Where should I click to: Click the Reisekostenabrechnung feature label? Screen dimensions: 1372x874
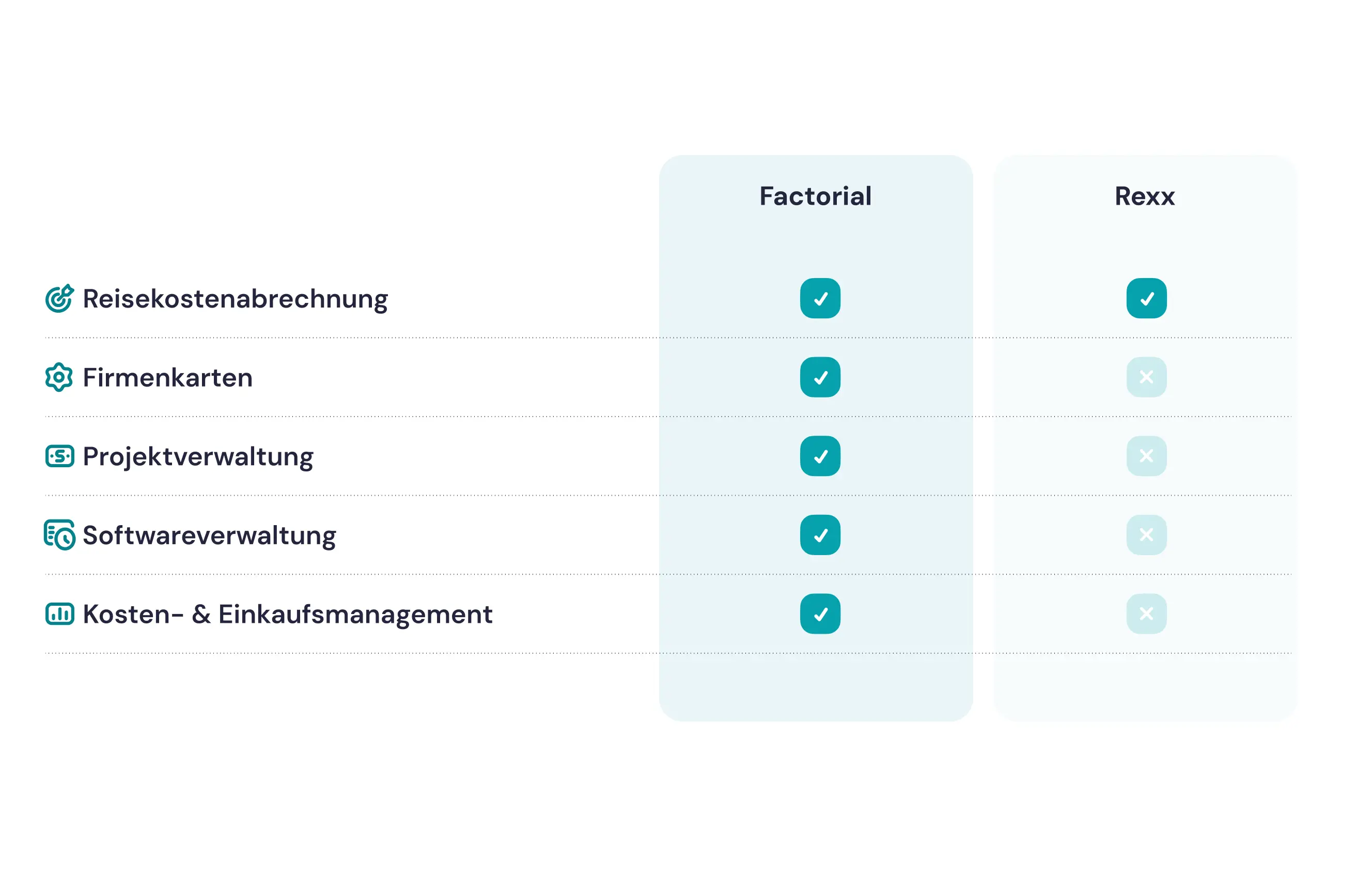[235, 299]
